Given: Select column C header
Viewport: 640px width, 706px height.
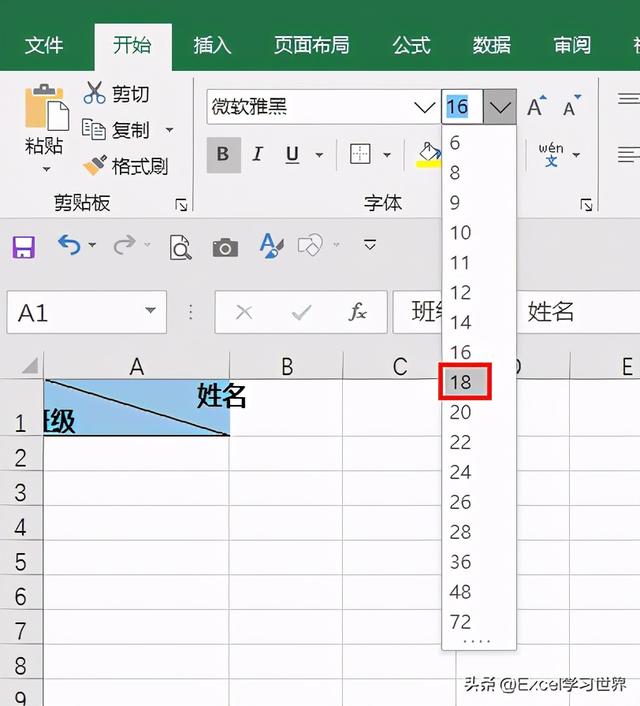Looking at the screenshot, I should (x=399, y=366).
